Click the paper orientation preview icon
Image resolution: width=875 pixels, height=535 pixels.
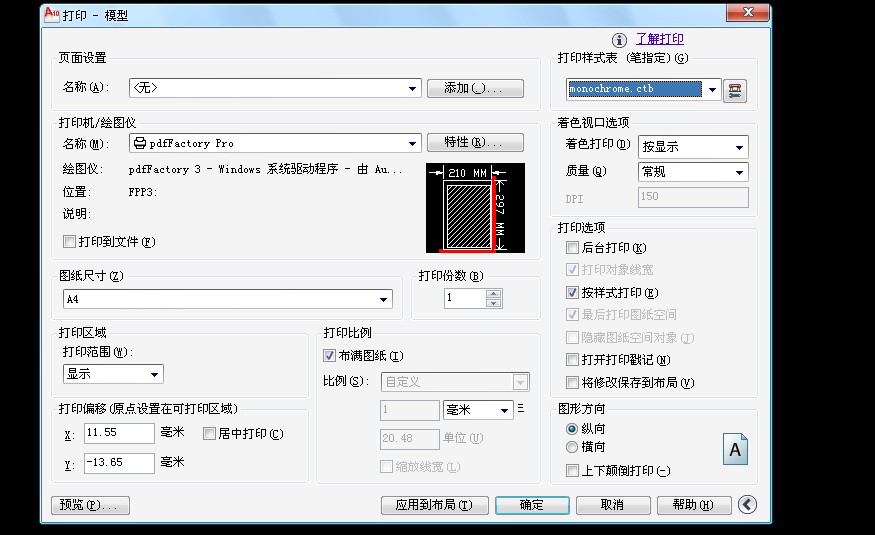coord(735,450)
